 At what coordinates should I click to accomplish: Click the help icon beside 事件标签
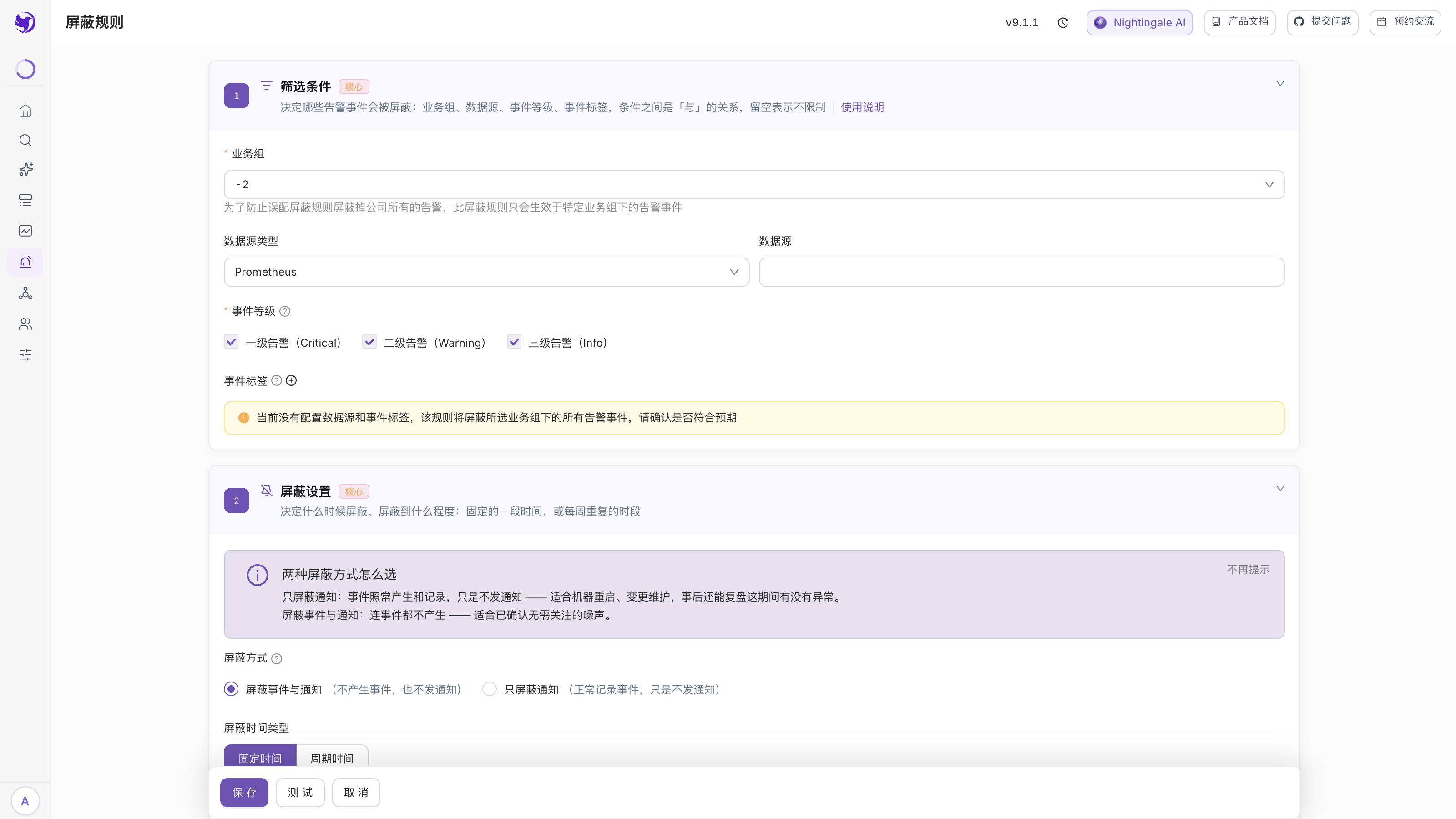(x=276, y=381)
